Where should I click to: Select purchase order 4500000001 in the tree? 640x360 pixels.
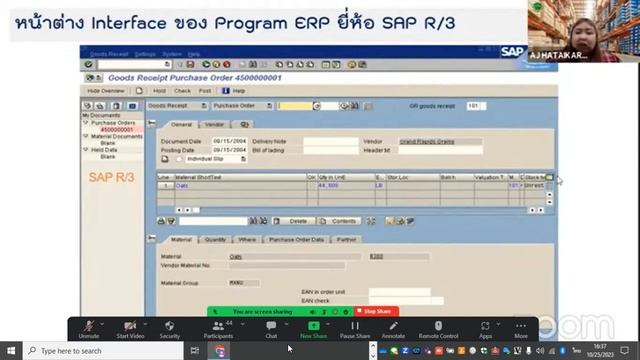click(117, 129)
